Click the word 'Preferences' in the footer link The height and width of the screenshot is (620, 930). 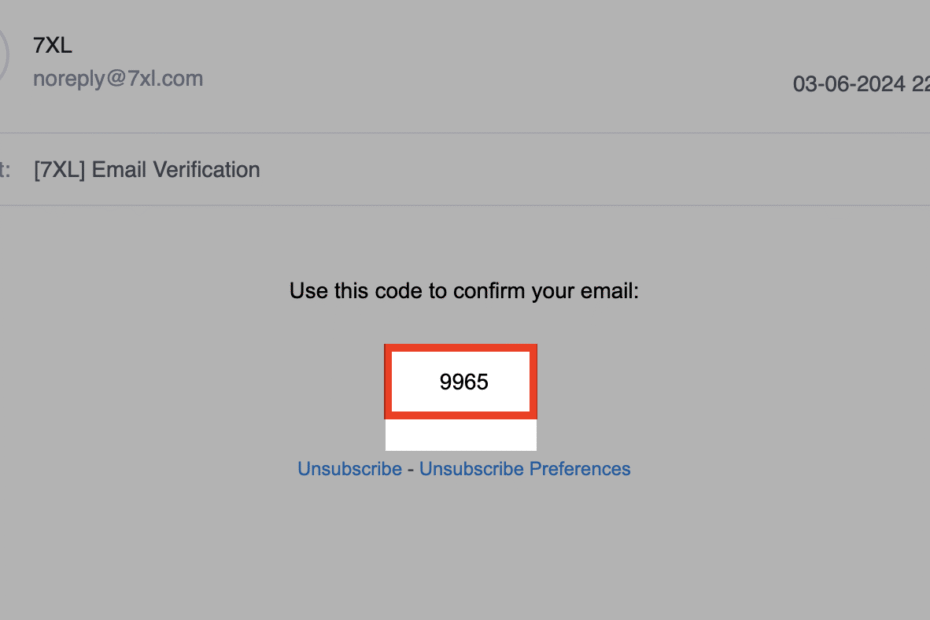point(580,469)
